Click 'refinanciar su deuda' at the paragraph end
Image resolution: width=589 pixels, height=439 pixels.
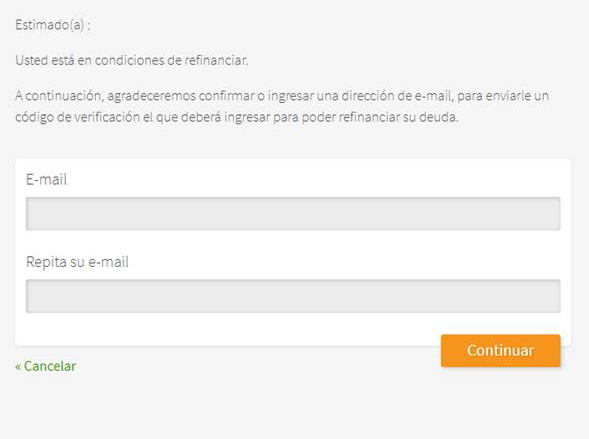pyautogui.click(x=399, y=117)
